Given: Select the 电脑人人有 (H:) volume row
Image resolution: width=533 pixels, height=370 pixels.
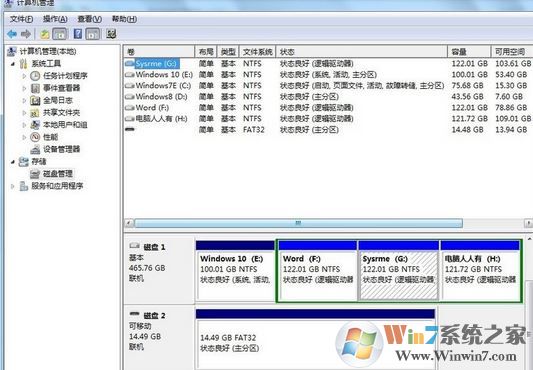Looking at the screenshot, I should tap(328, 119).
